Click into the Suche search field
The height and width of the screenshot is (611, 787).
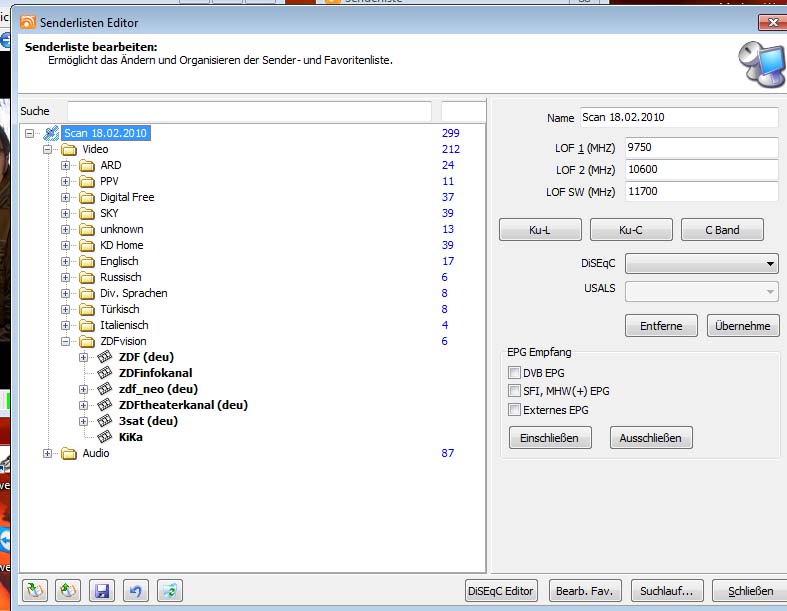click(x=249, y=111)
